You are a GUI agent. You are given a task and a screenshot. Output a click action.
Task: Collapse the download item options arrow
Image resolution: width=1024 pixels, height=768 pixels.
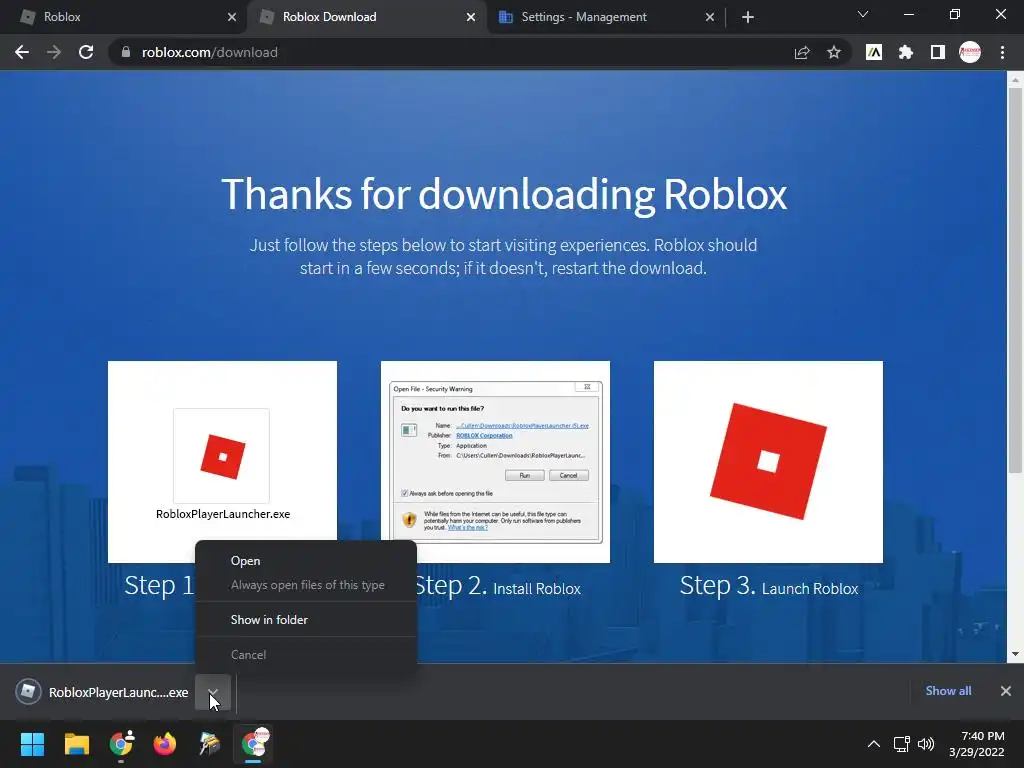[213, 692]
